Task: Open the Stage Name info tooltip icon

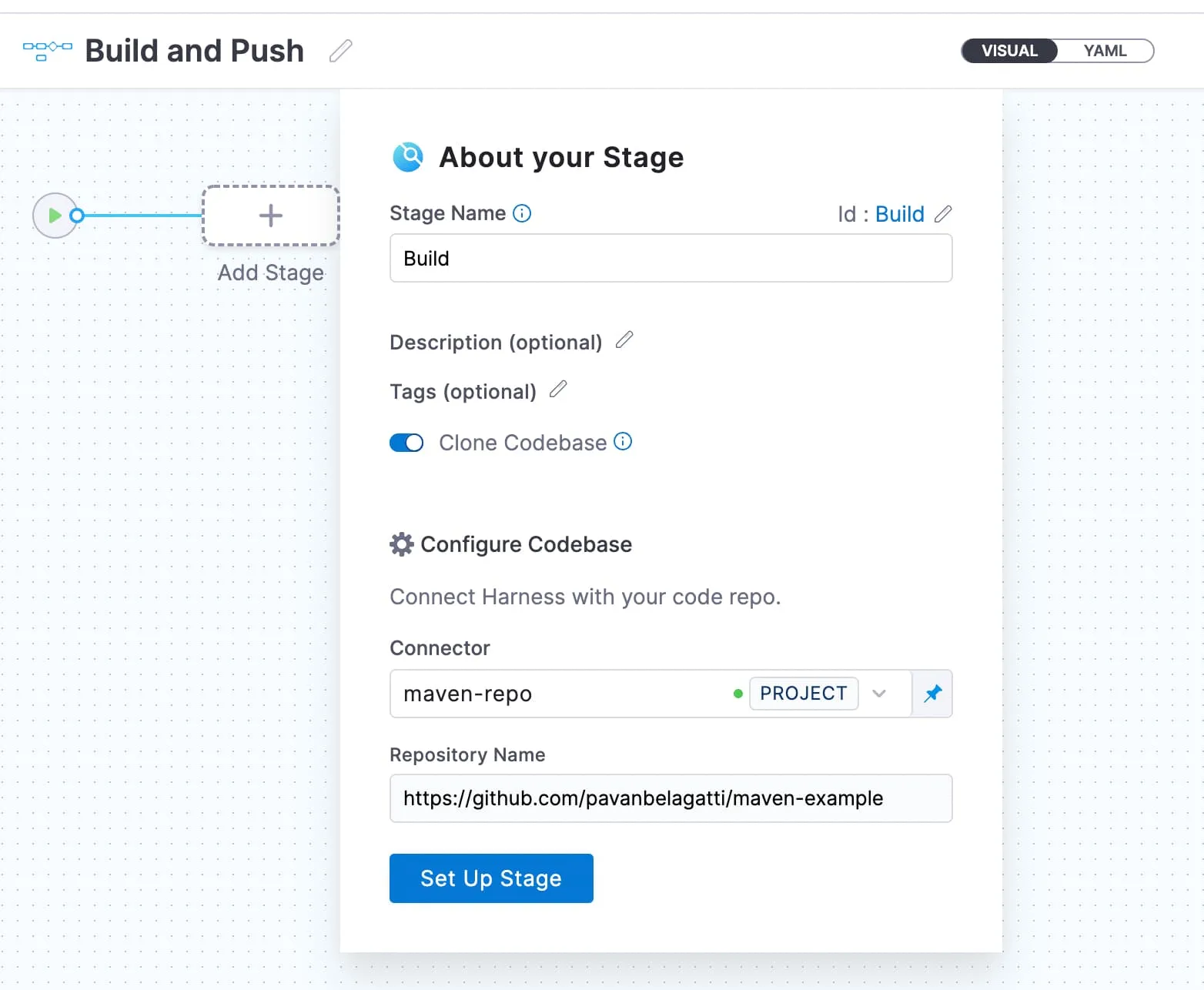Action: 522,213
